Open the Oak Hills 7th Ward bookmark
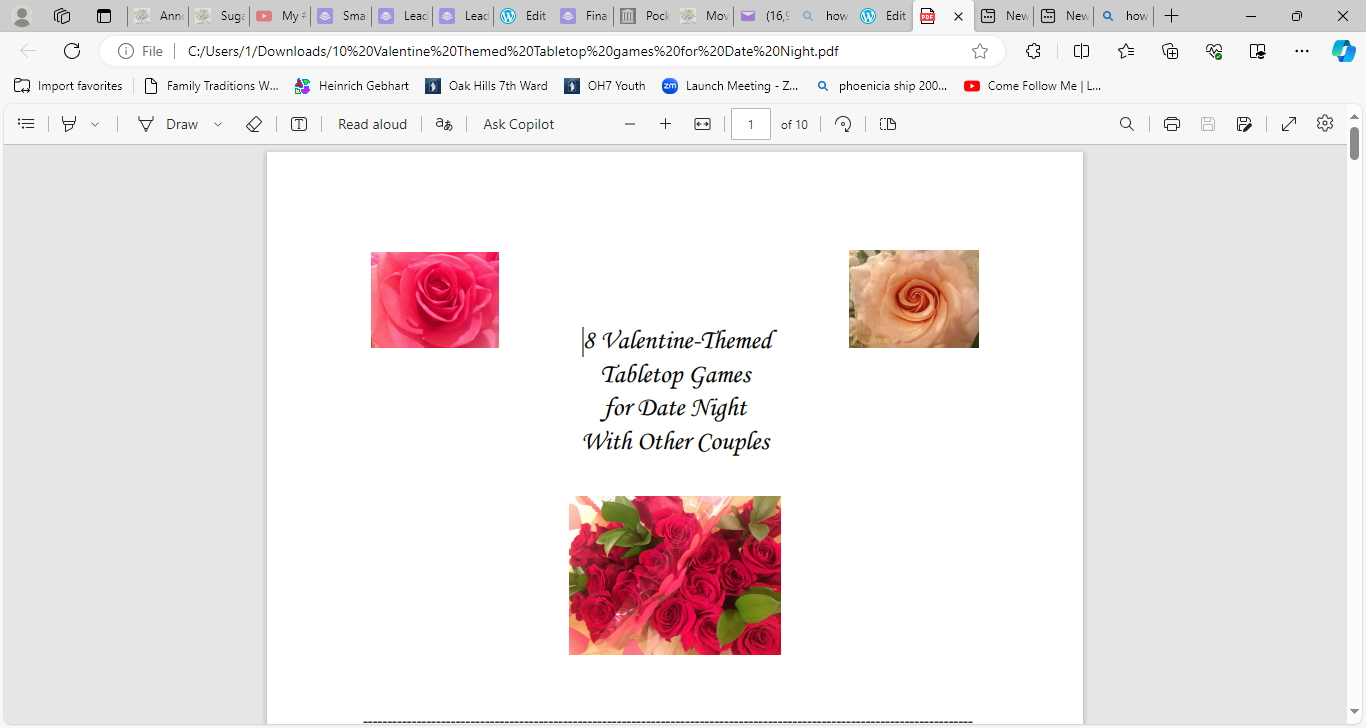 click(x=487, y=86)
